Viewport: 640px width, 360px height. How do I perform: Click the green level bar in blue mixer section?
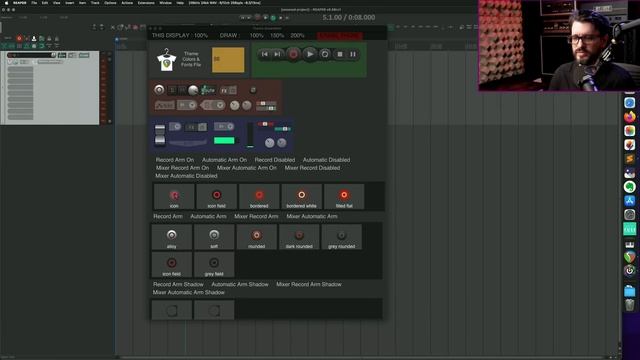pos(224,140)
